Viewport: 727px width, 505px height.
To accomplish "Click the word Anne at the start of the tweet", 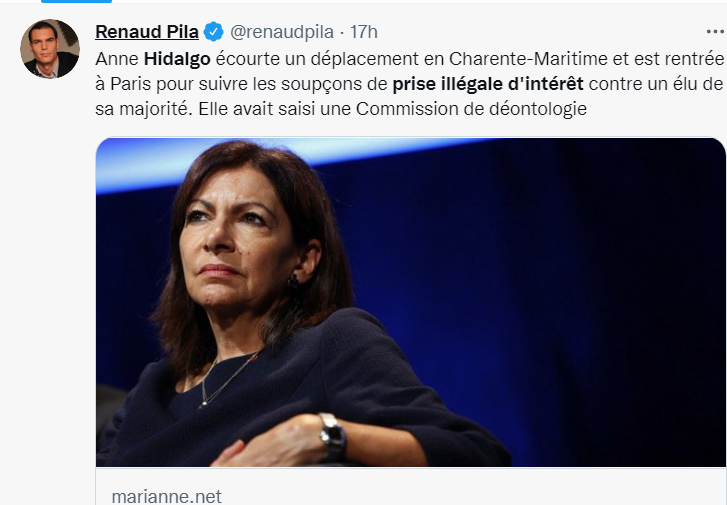I will click(117, 59).
